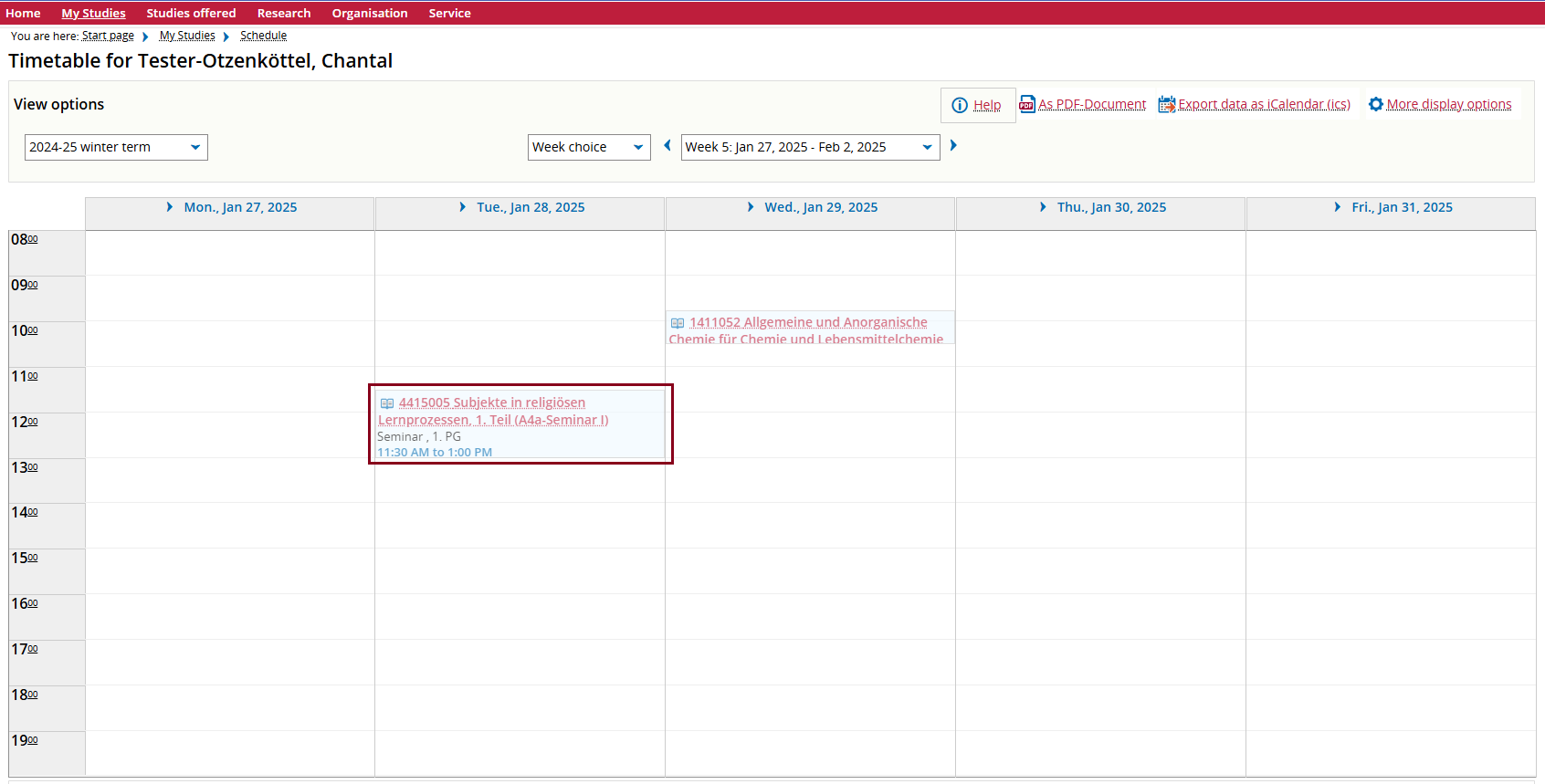Click the Timetable for Tester-Otzenköttel title
This screenshot has height=784, width=1545.
[x=201, y=60]
